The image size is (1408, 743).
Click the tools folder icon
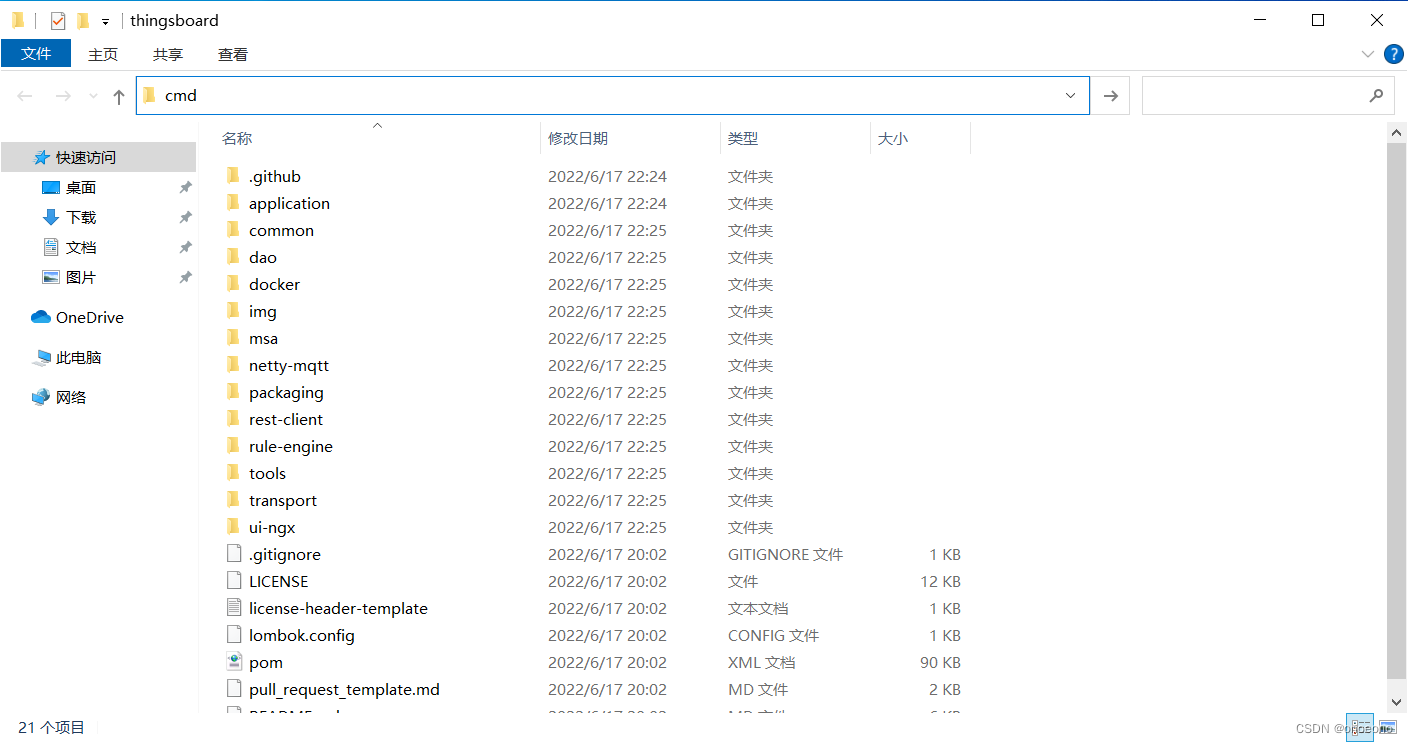(x=233, y=473)
